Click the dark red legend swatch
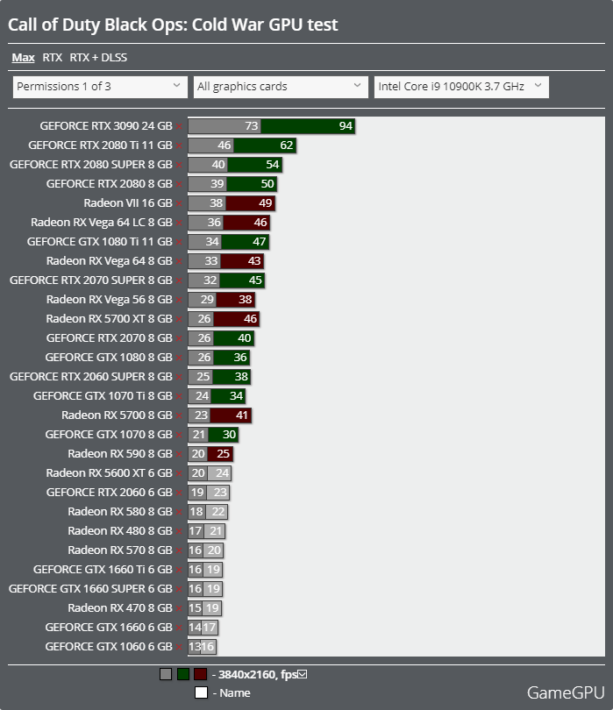The image size is (613, 710). [x=200, y=674]
